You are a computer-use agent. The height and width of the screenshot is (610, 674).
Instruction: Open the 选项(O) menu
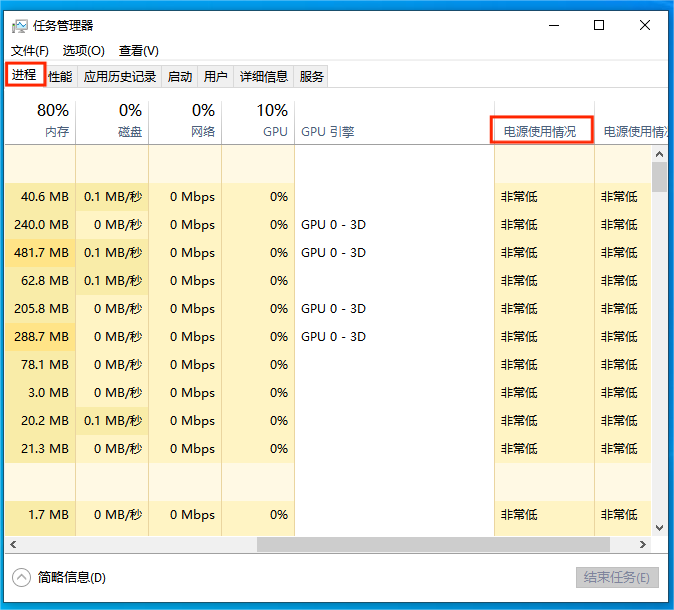pos(83,50)
